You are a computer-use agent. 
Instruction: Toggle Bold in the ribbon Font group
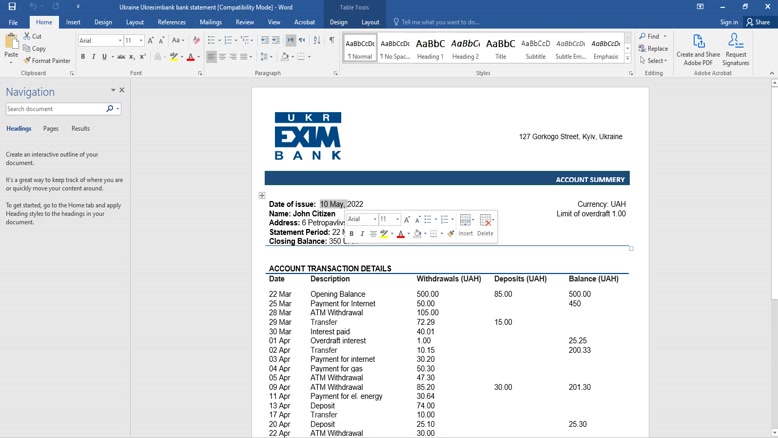click(83, 57)
